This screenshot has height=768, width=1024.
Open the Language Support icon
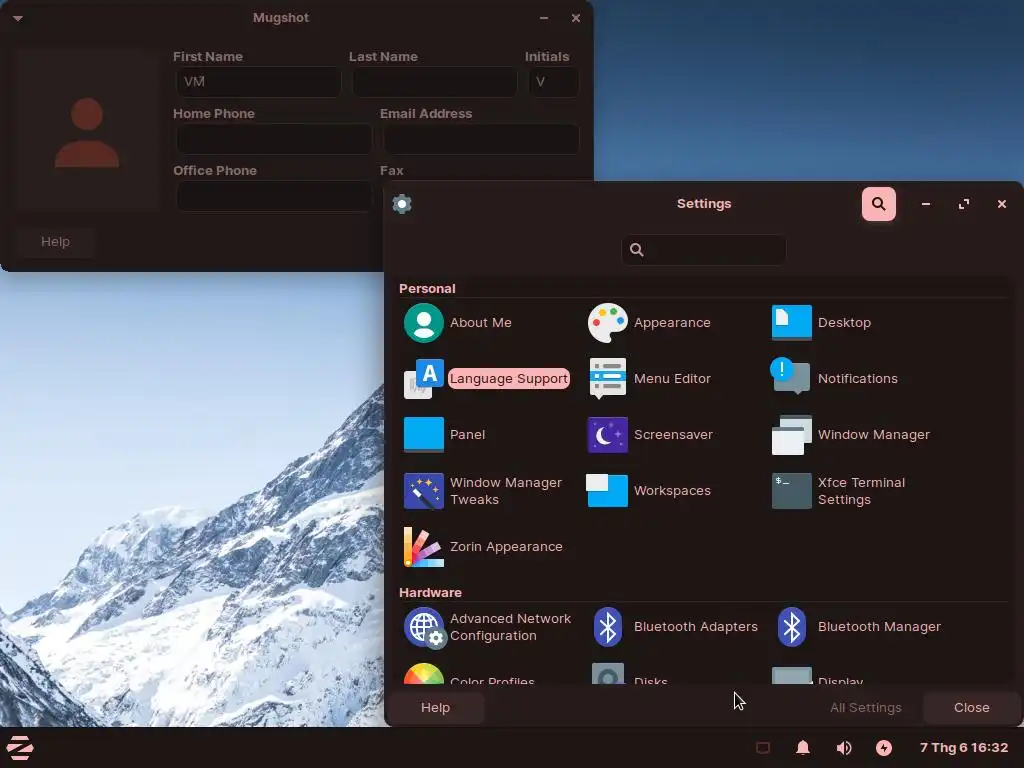(423, 379)
